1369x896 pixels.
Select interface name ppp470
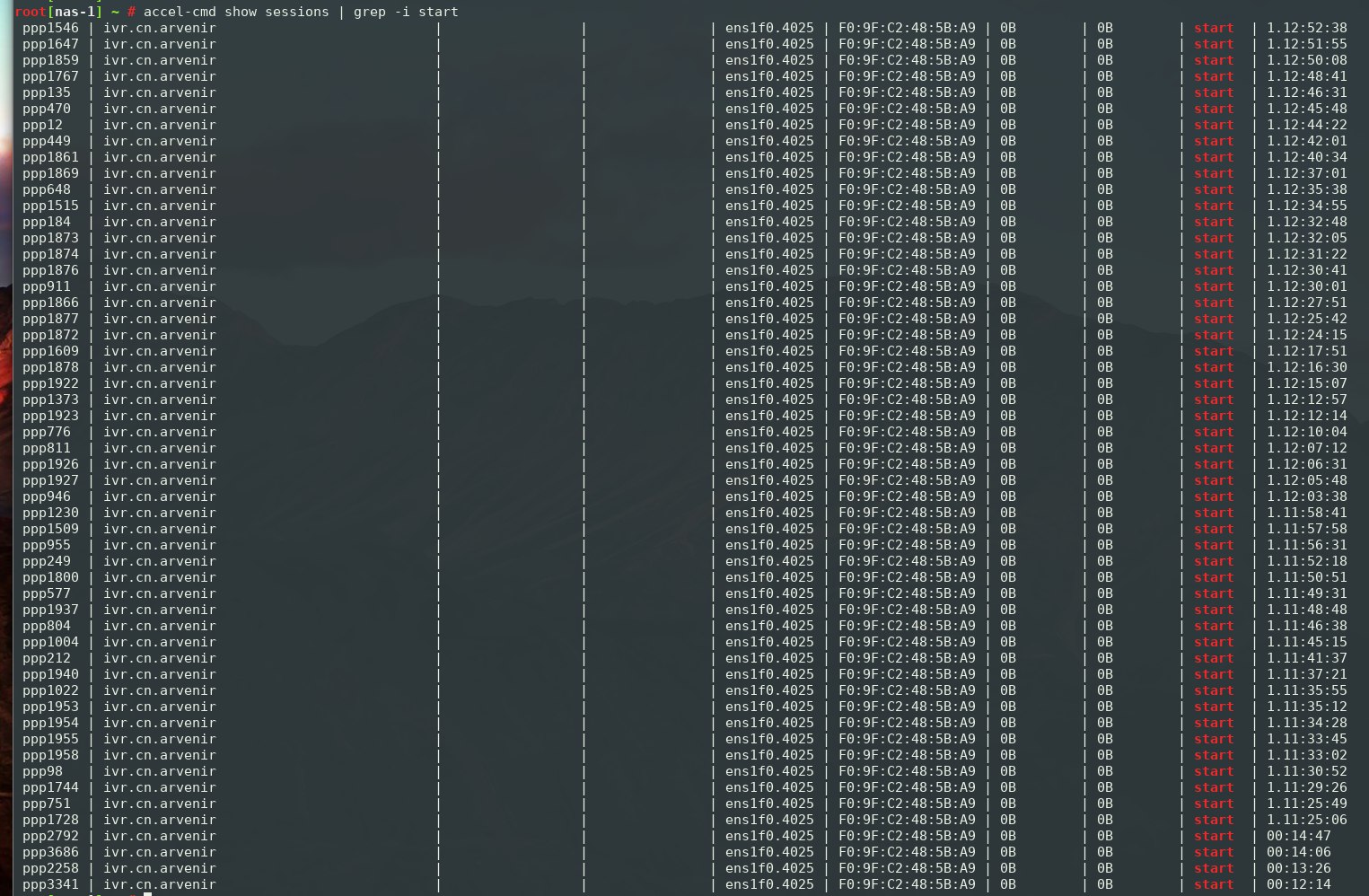coord(47,109)
